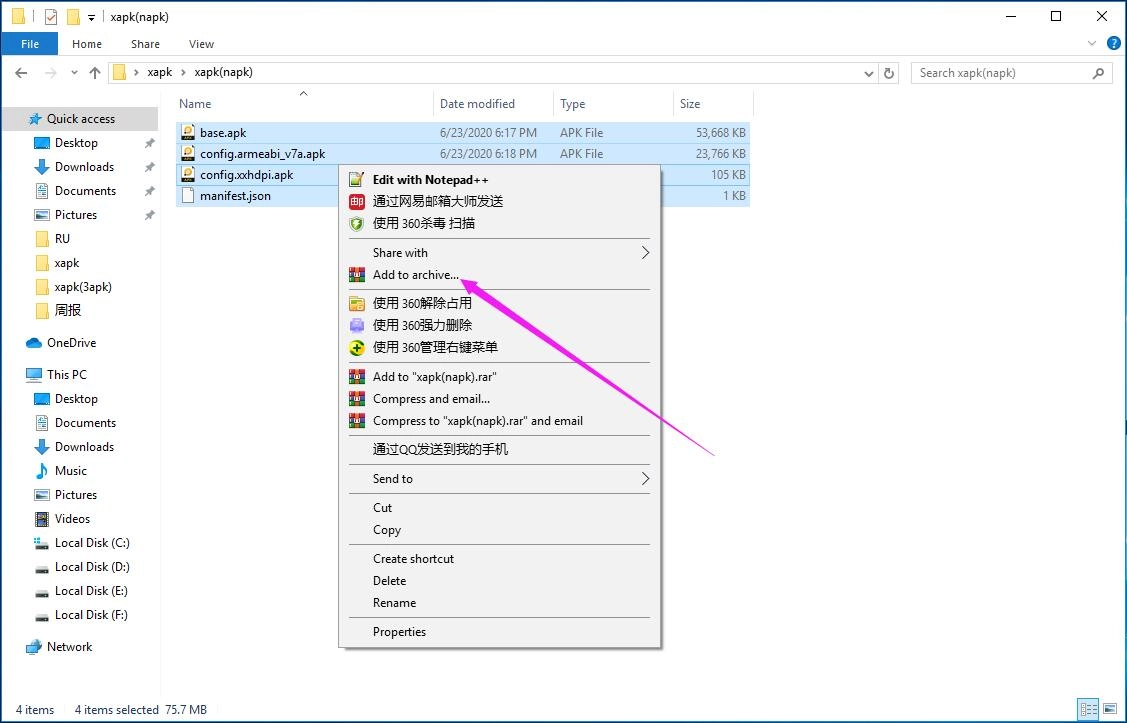Unpin Downloads from Quick access
The width and height of the screenshot is (1127, 723).
tap(149, 167)
